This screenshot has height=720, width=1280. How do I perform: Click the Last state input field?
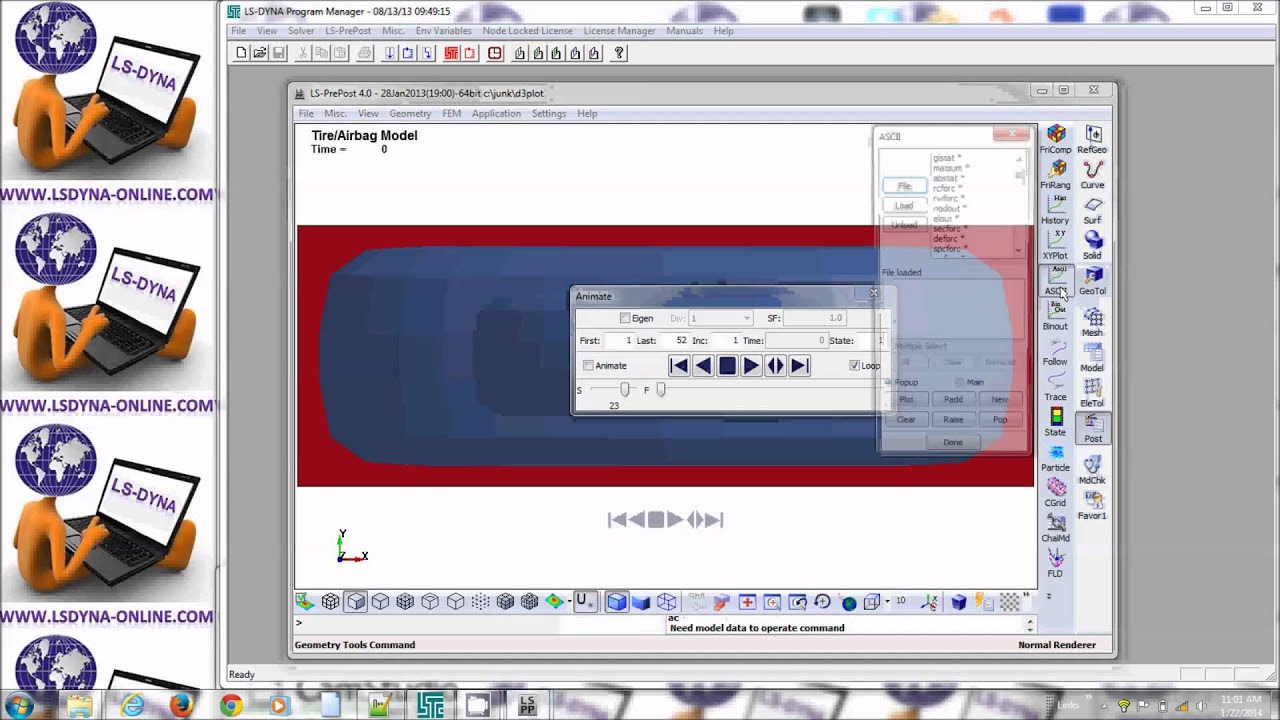[x=674, y=341]
